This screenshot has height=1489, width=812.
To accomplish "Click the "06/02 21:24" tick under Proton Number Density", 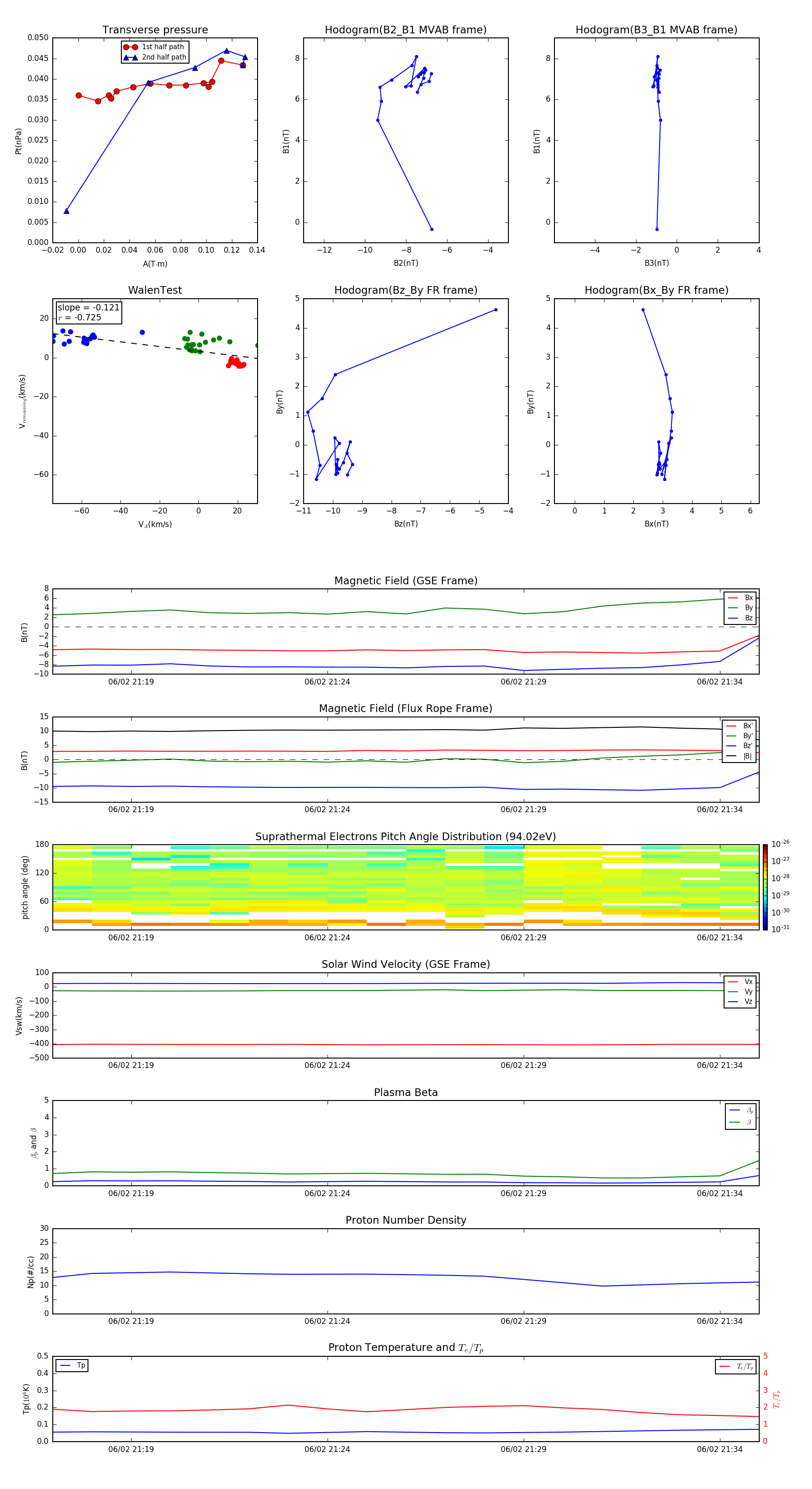I will pyautogui.click(x=327, y=1321).
